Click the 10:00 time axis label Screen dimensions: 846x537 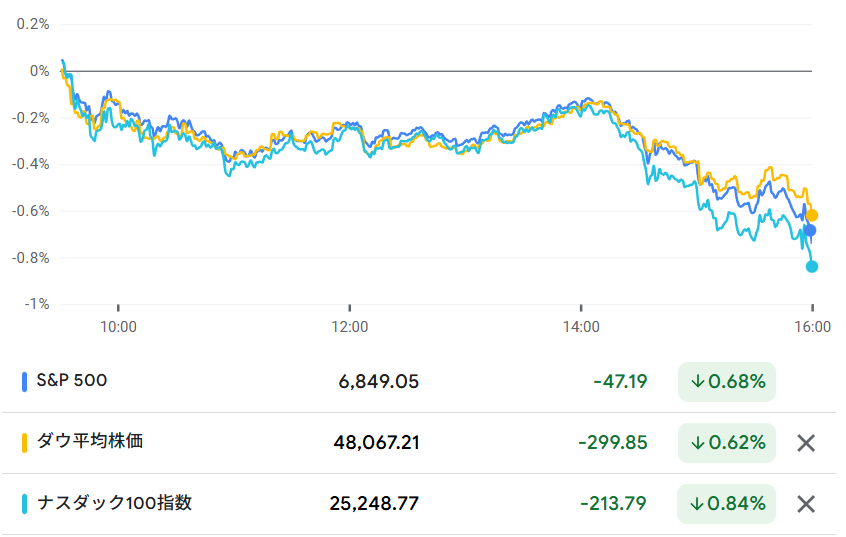(118, 326)
